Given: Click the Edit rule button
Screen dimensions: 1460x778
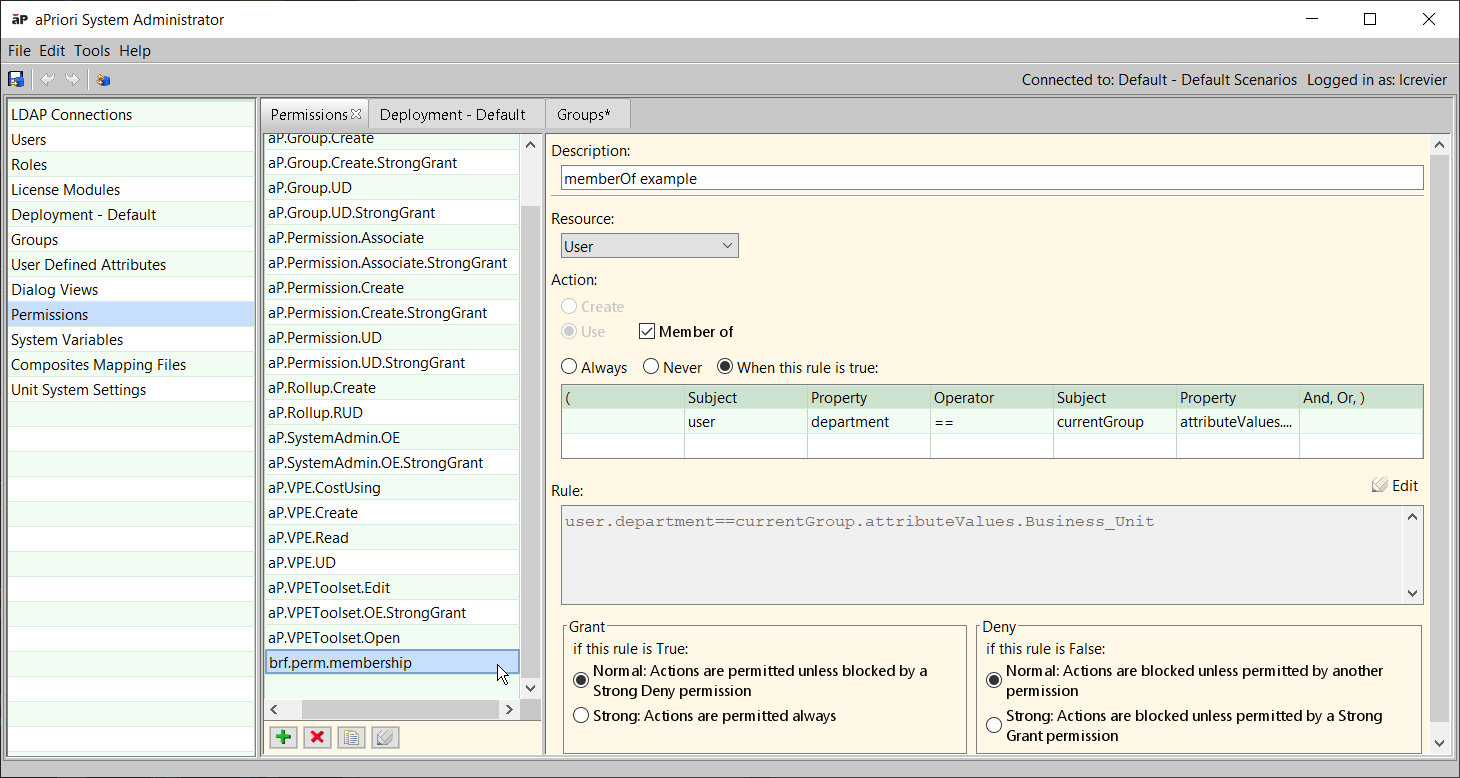Looking at the screenshot, I should click(1395, 486).
